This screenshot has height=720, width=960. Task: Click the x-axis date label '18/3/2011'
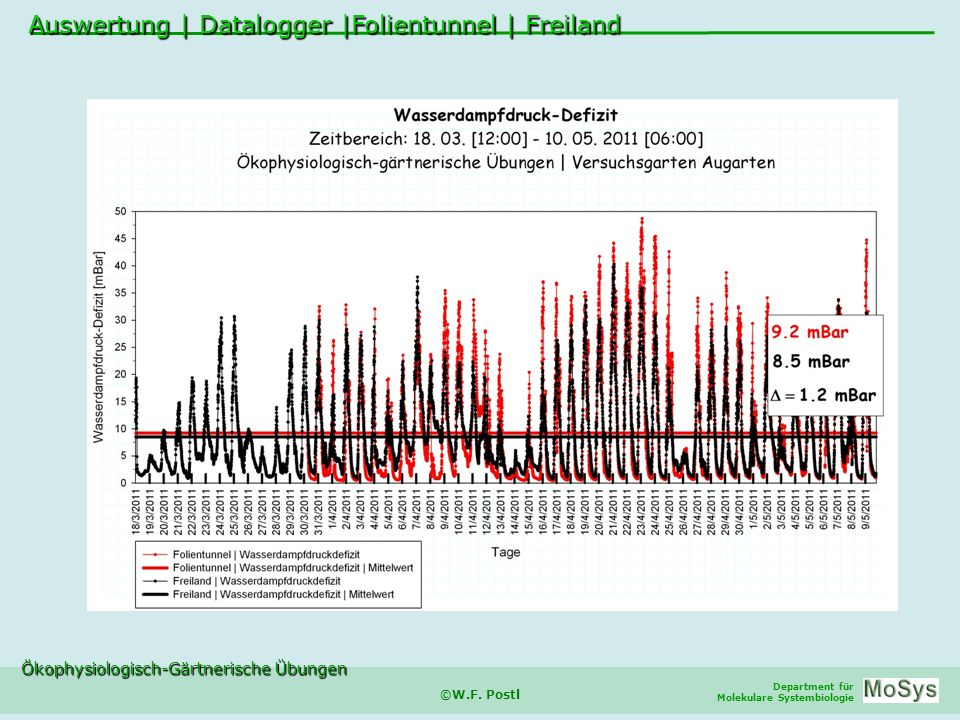point(136,512)
